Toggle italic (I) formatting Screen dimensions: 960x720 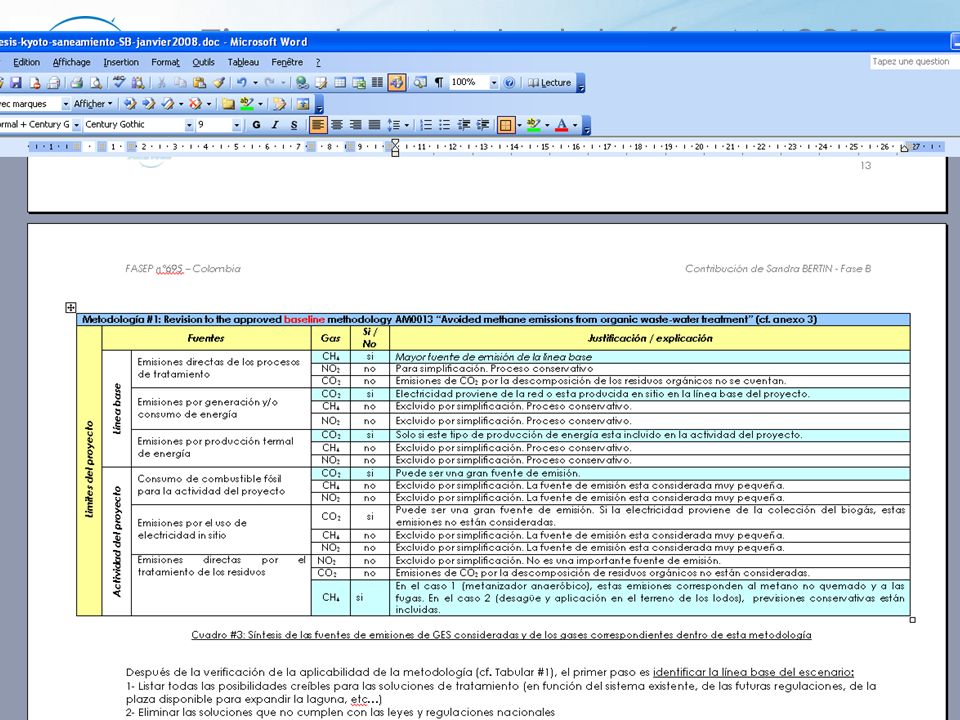click(275, 125)
